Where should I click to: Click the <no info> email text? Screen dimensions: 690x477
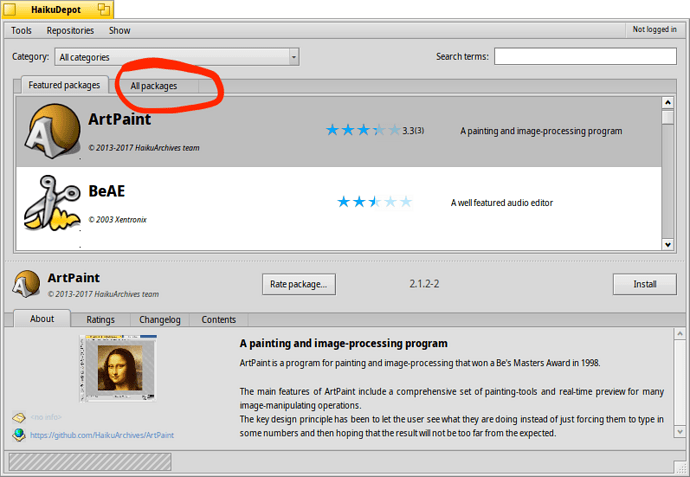point(46,417)
